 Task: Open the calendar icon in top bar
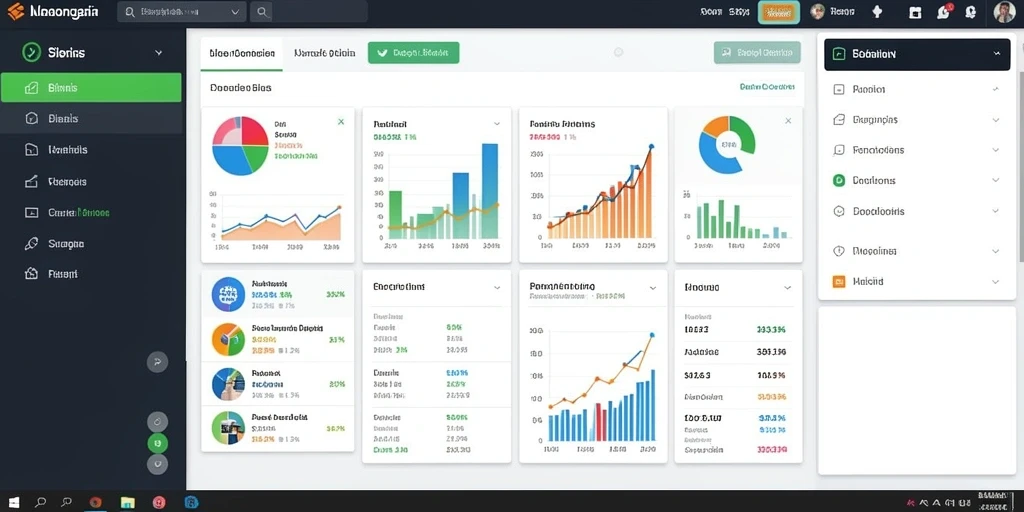coord(916,12)
